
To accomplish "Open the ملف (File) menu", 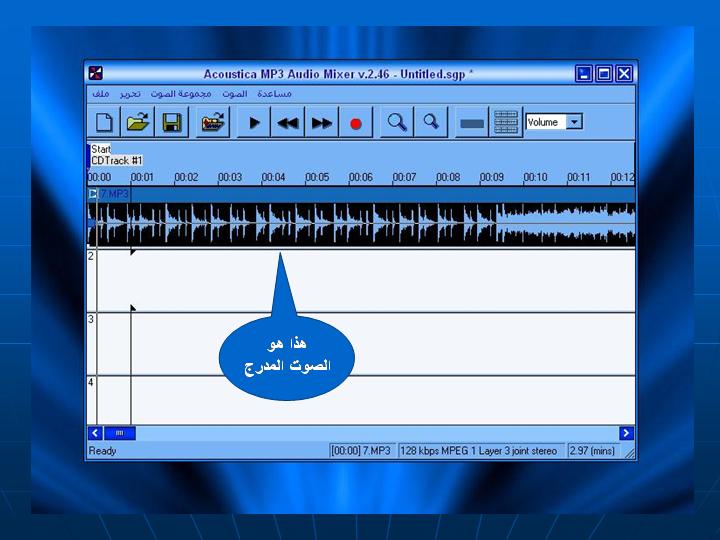I will [101, 94].
